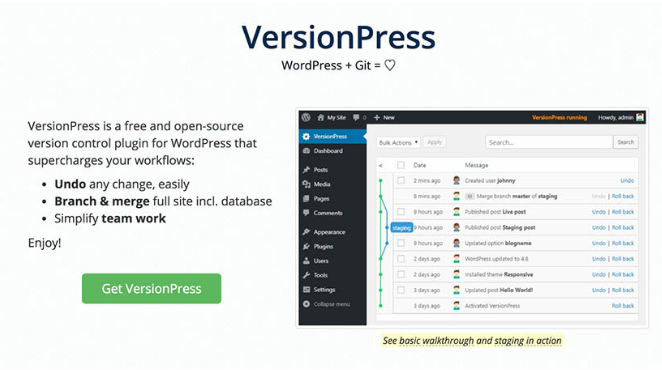This screenshot has height=370, width=662.
Task: Click the avatar beside Created user johnny
Action: (456, 180)
